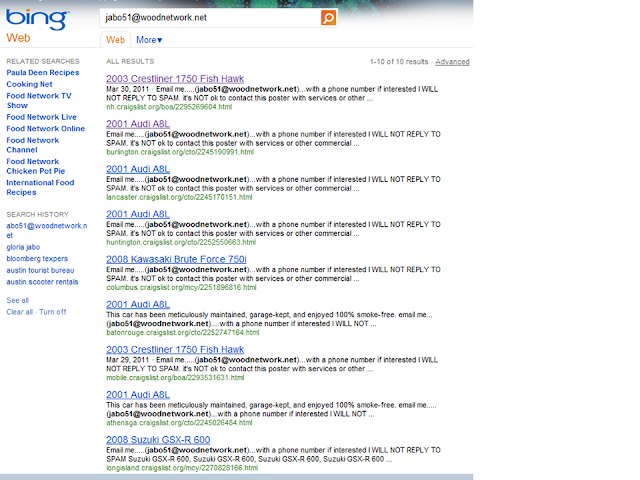The image size is (640, 480).
Task: Click the SEARCH HISTORY heading
Action: coord(38,214)
